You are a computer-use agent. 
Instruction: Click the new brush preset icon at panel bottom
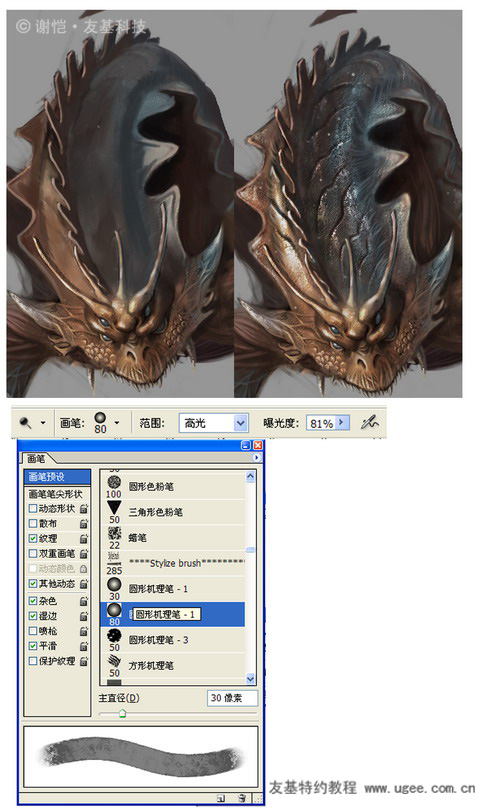click(221, 798)
